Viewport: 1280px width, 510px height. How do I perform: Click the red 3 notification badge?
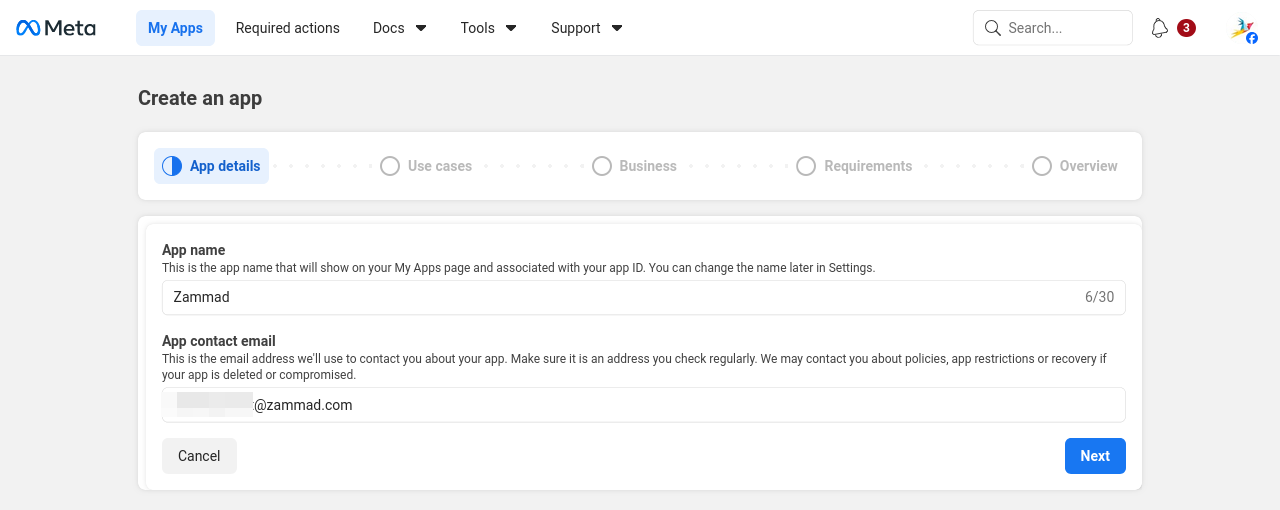(x=1186, y=28)
